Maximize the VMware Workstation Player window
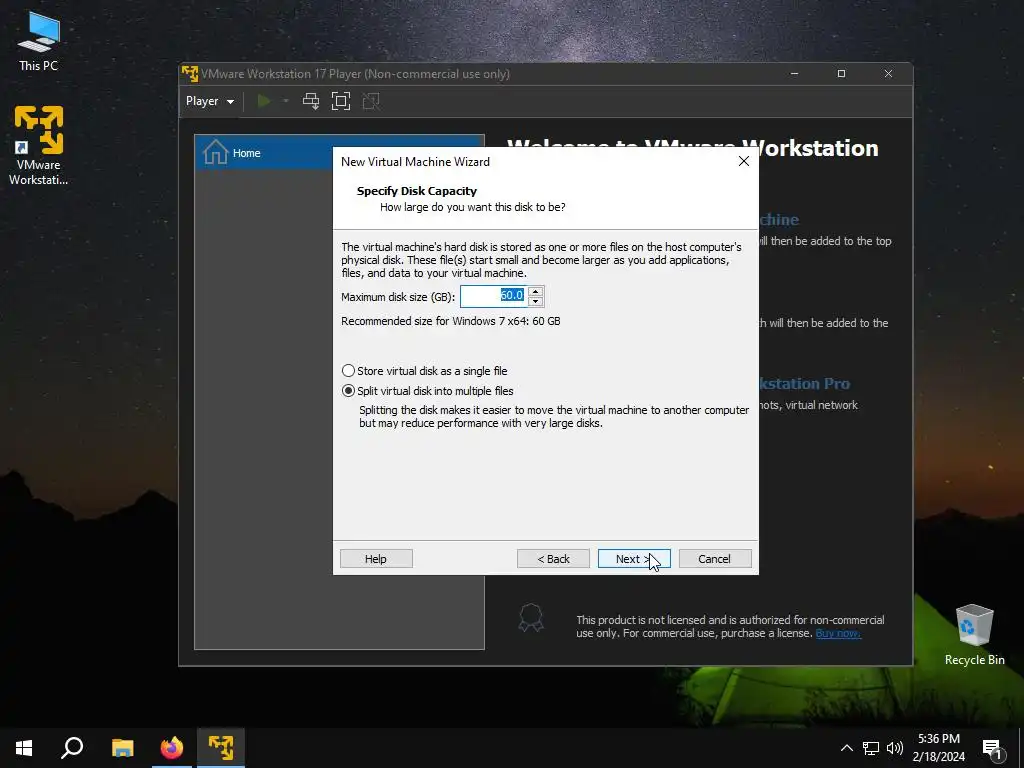Image resolution: width=1024 pixels, height=768 pixels. tap(841, 74)
